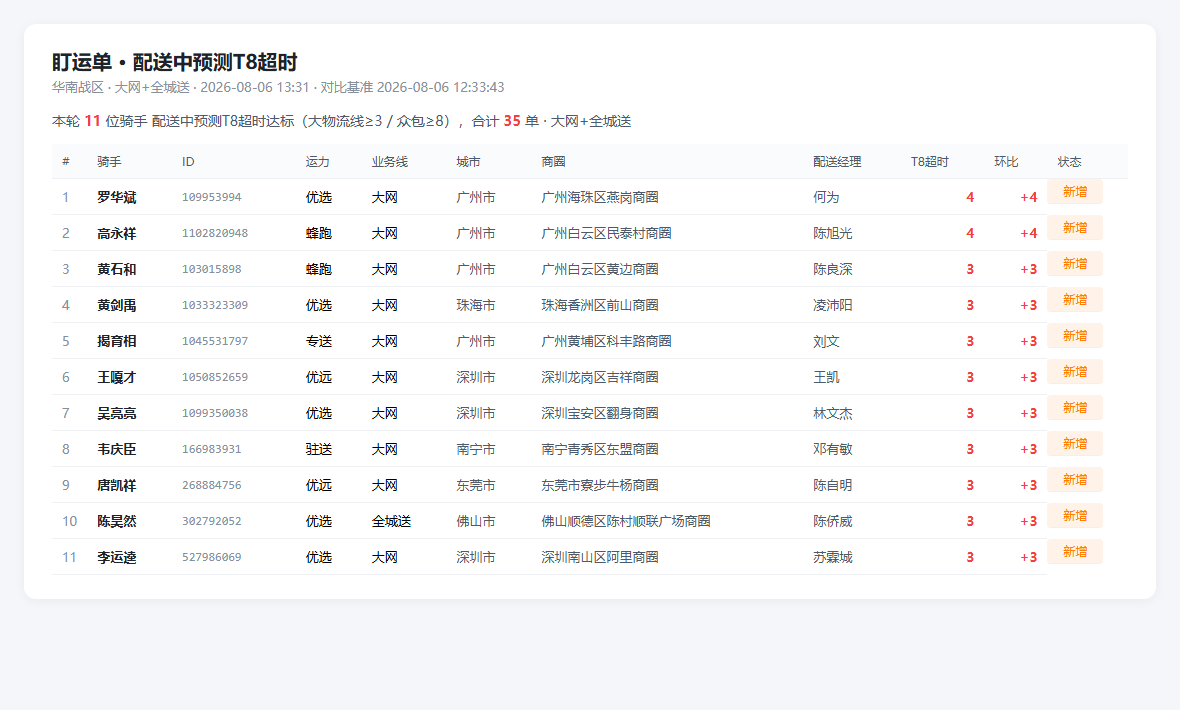Click 专送 capacity cell for 揭育相

pyautogui.click(x=319, y=341)
